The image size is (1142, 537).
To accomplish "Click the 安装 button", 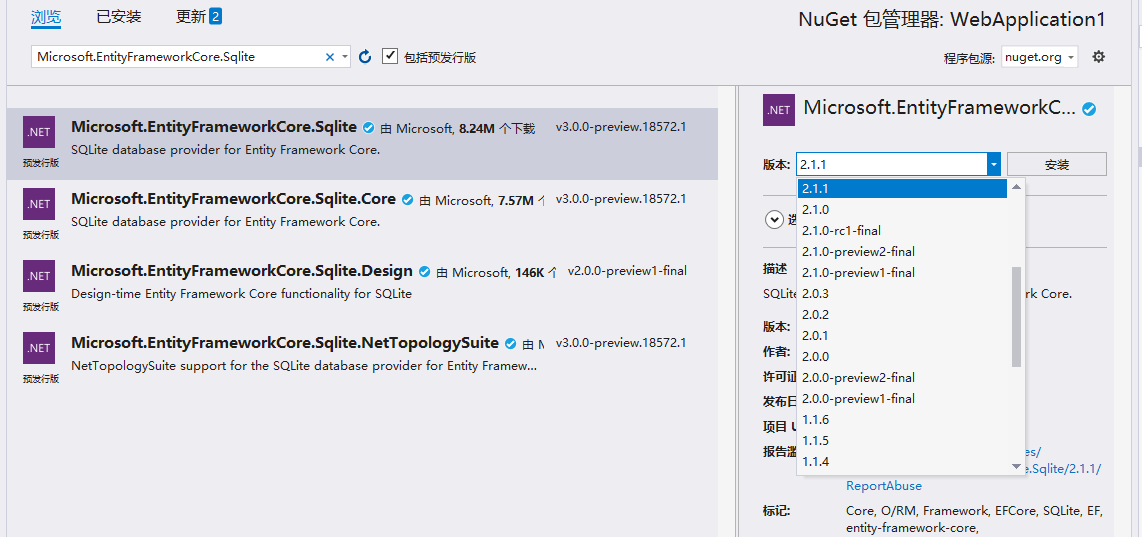I will coord(1056,164).
